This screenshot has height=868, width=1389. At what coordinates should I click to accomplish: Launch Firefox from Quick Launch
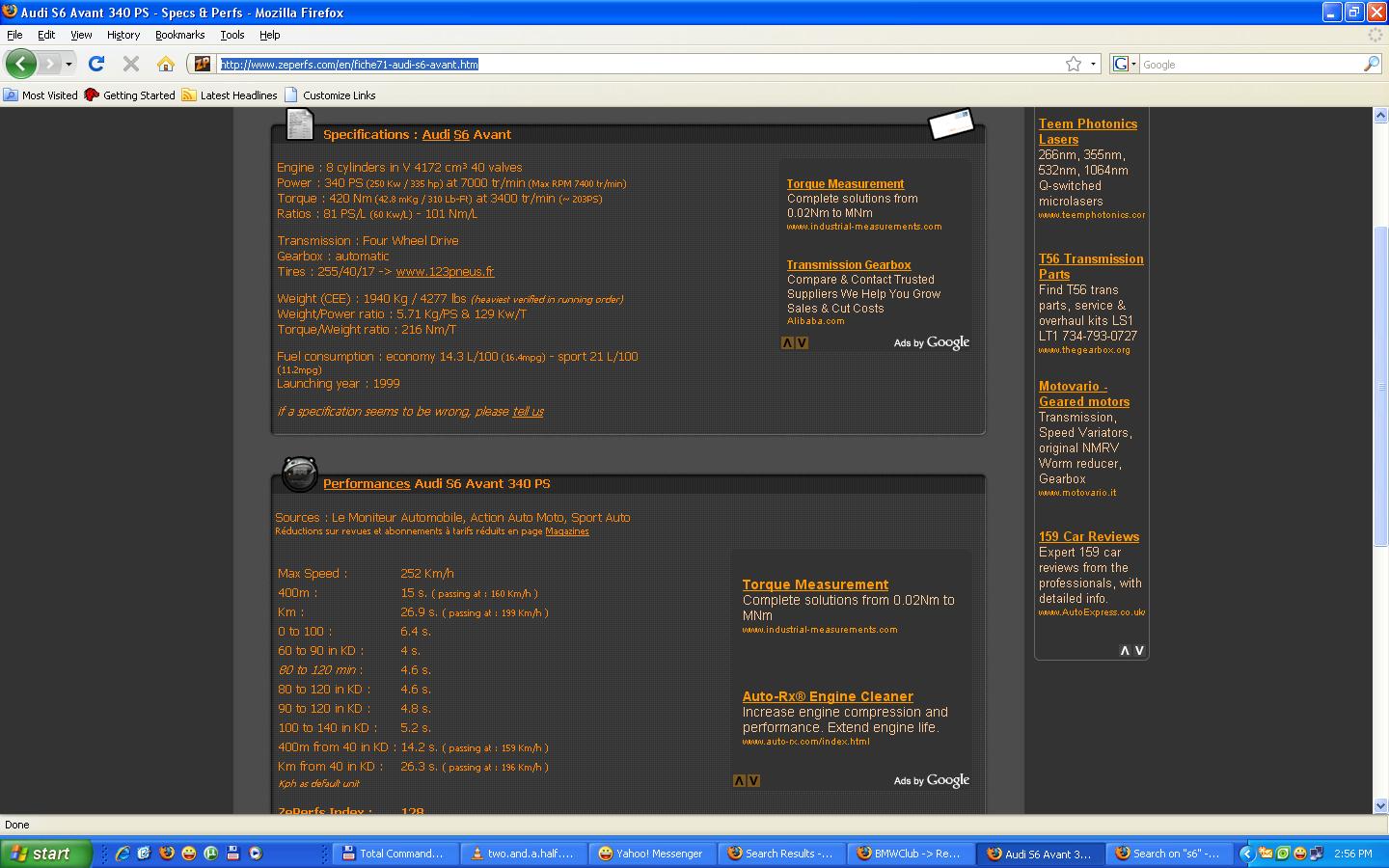tap(167, 854)
